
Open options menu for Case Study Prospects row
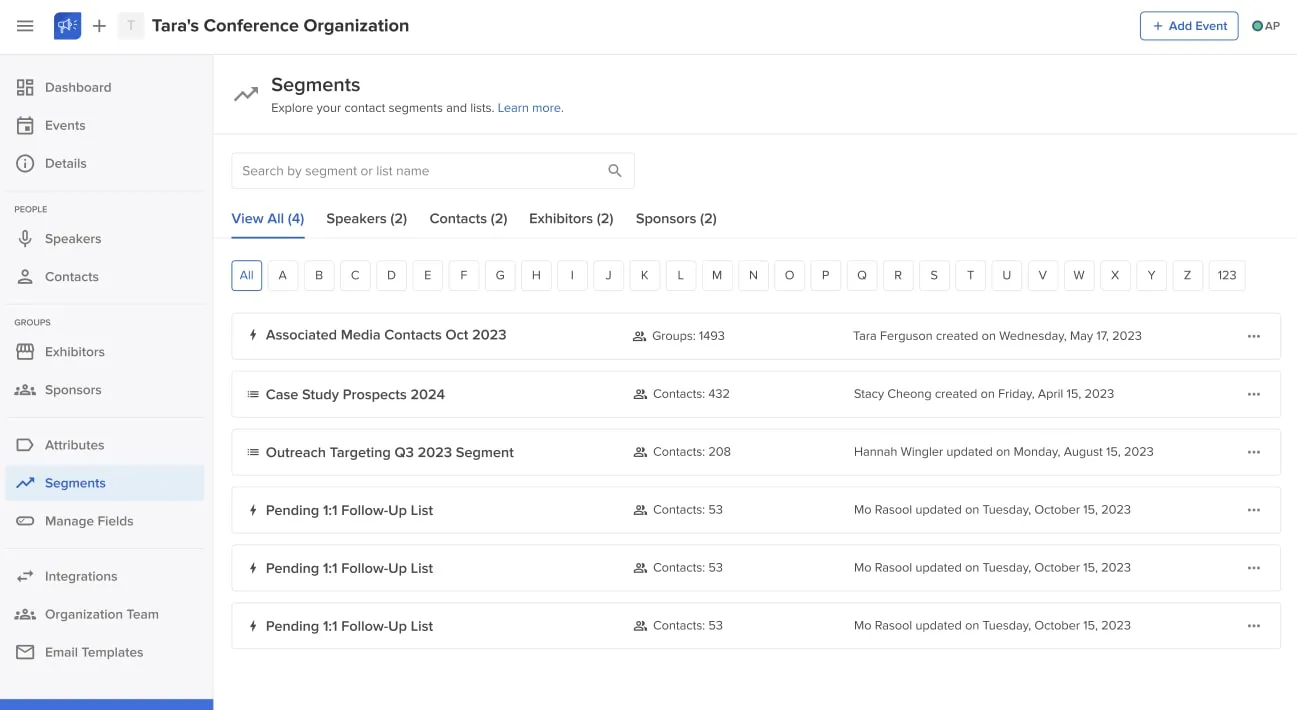[1254, 394]
